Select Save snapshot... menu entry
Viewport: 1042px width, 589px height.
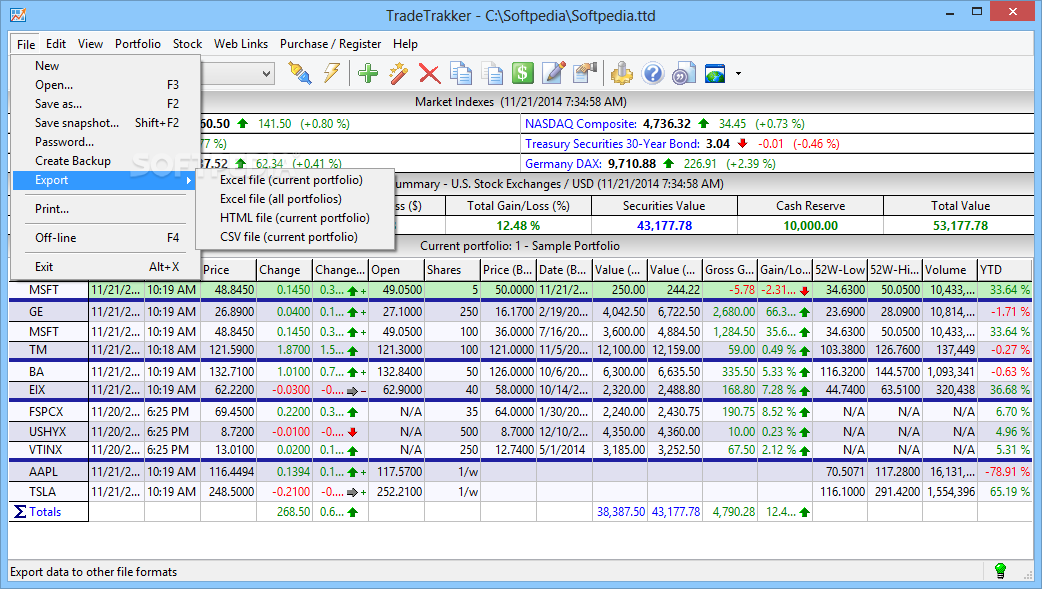pyautogui.click(x=106, y=123)
